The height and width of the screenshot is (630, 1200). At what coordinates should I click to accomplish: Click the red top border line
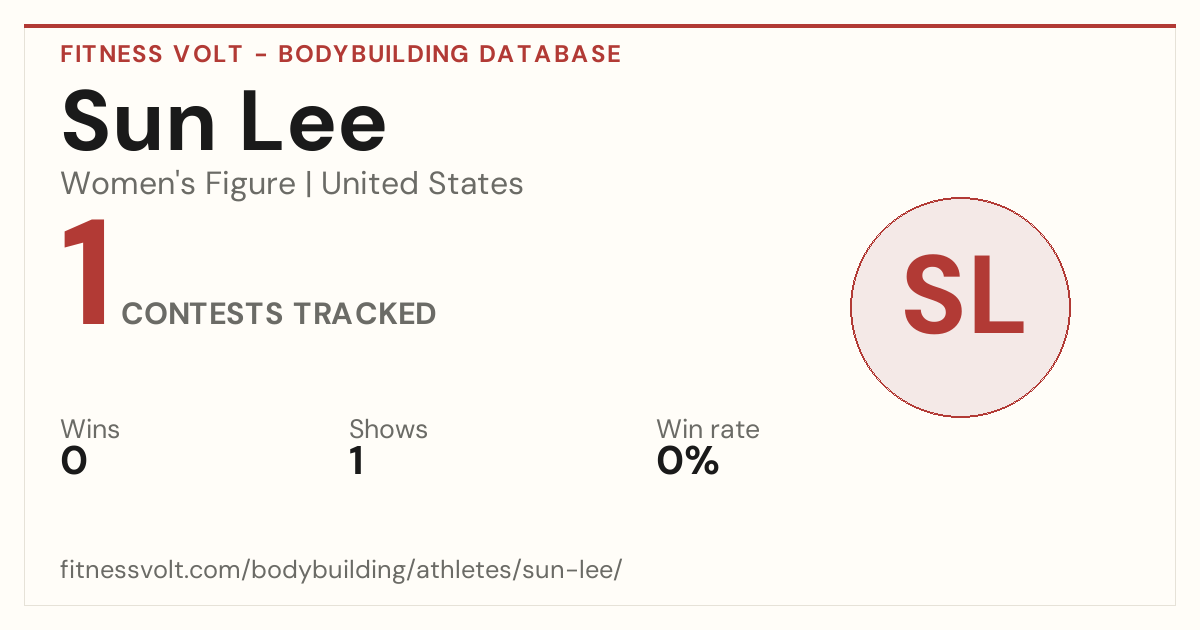point(600,26)
